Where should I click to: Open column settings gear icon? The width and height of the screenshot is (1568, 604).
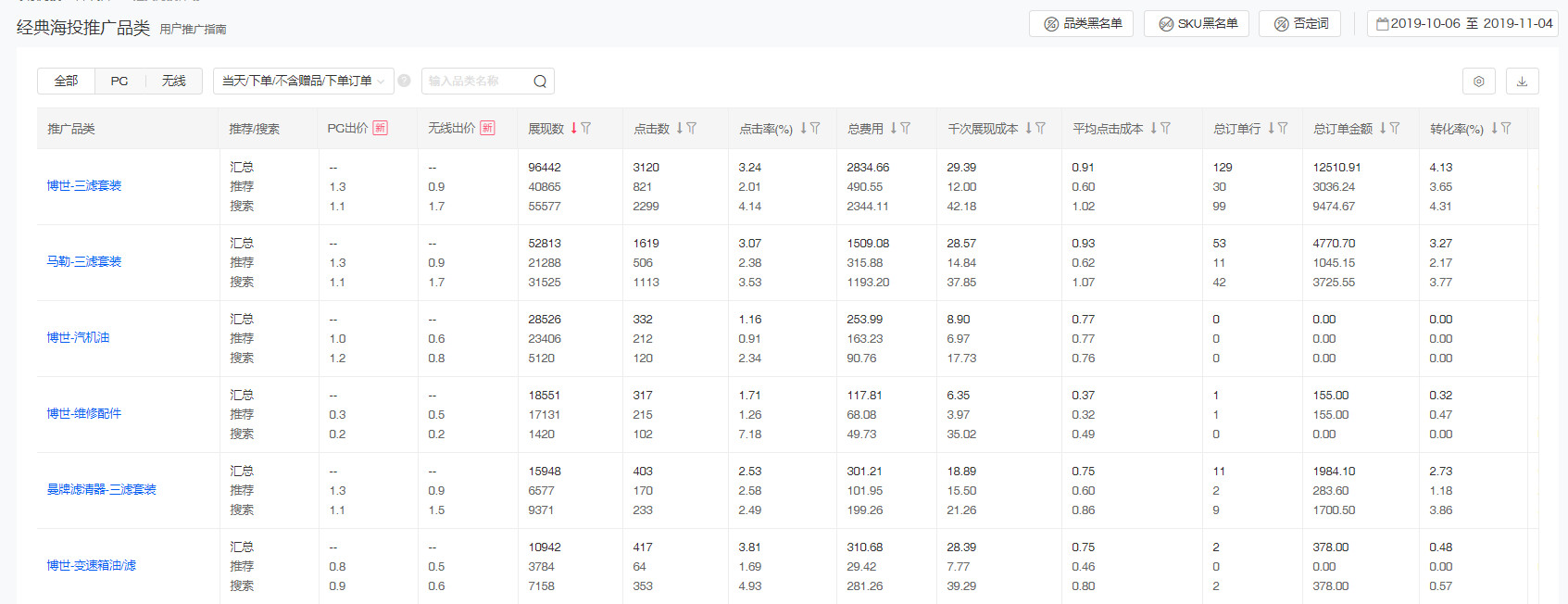(x=1478, y=82)
